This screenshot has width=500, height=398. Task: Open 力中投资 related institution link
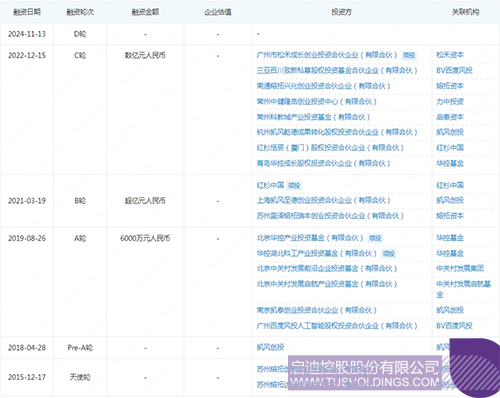point(450,101)
